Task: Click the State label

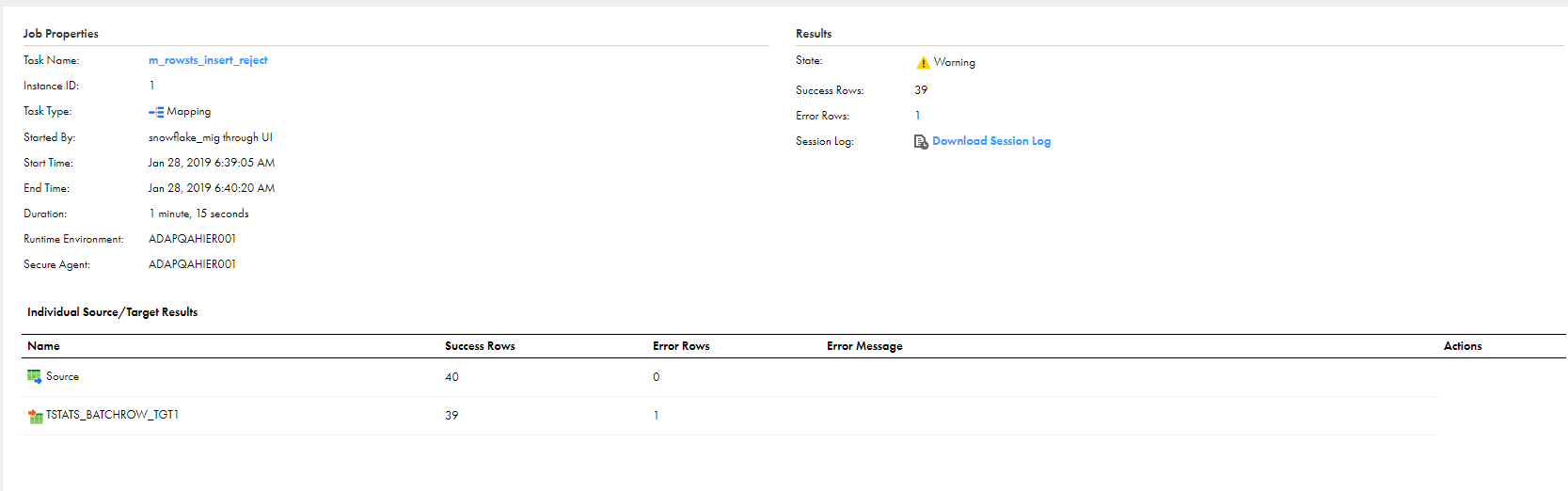Action: point(809,60)
